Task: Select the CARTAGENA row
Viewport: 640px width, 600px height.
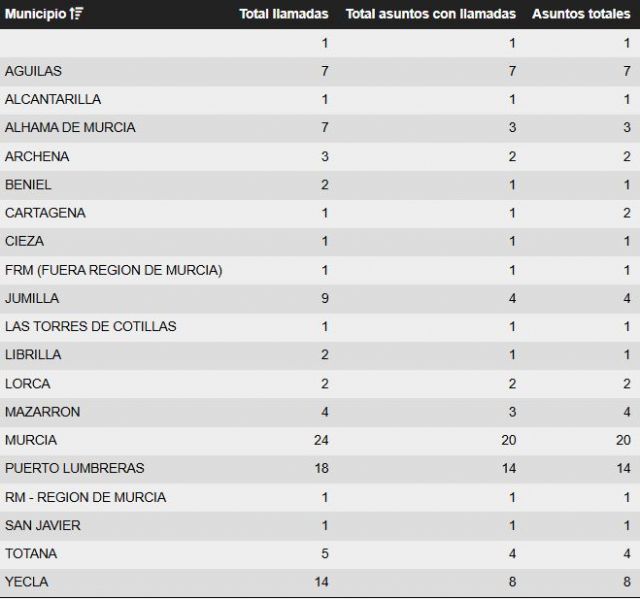Action: pyautogui.click(x=45, y=213)
